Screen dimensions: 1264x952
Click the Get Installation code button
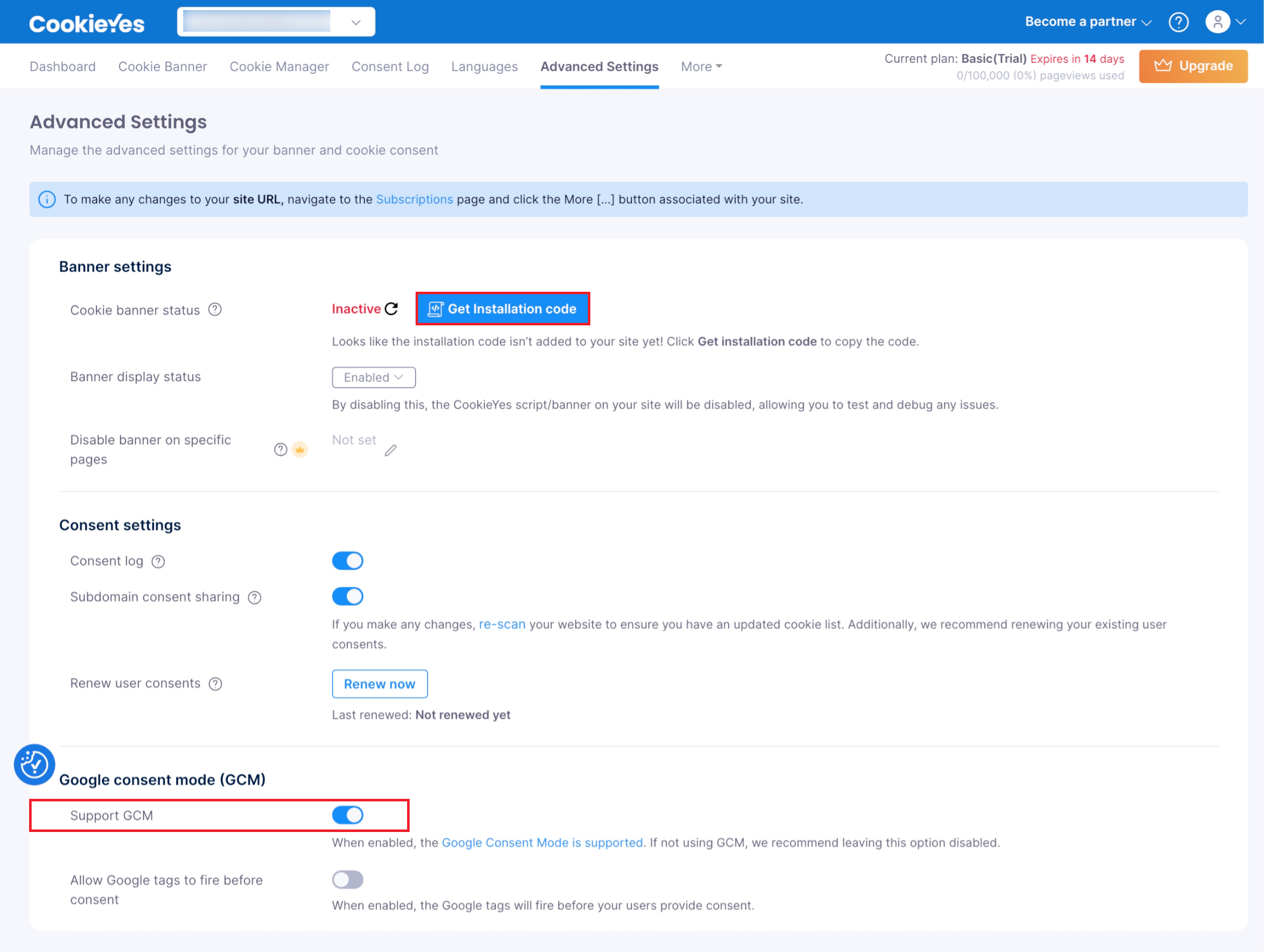[502, 309]
